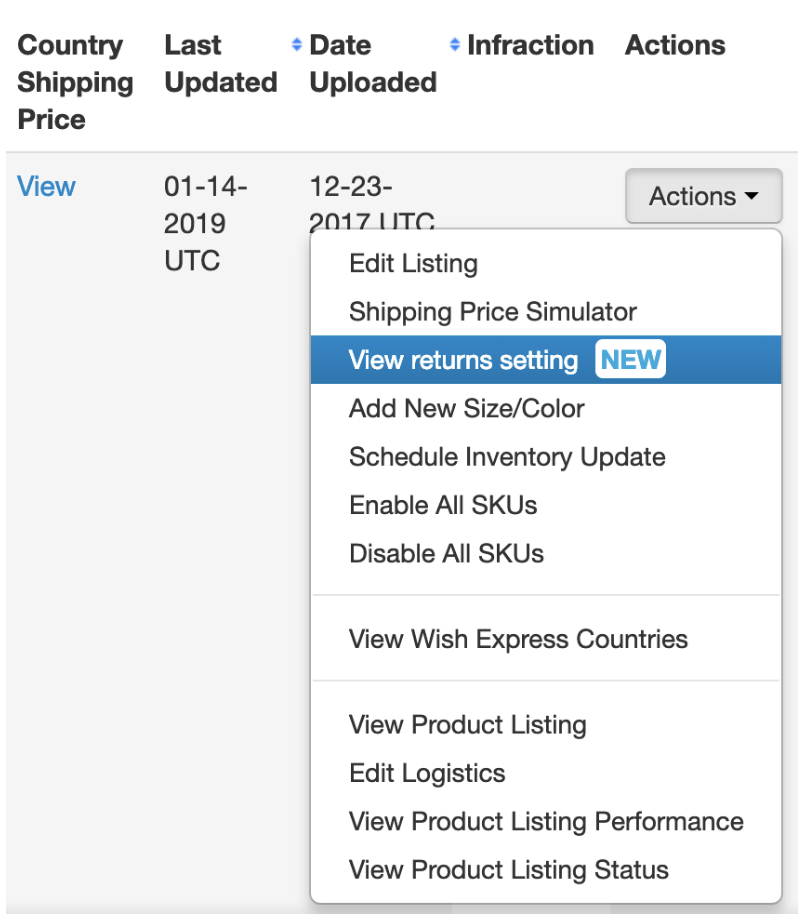Click Edit Logistics in the menu
The height and width of the screenshot is (916, 800).
(x=427, y=773)
